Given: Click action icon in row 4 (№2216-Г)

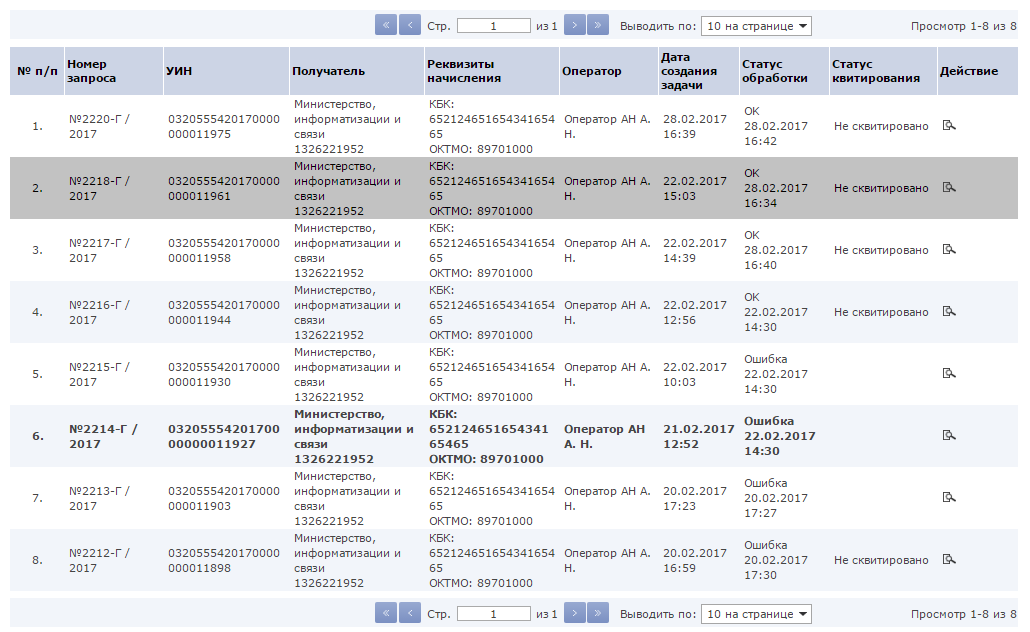Looking at the screenshot, I should (x=949, y=311).
